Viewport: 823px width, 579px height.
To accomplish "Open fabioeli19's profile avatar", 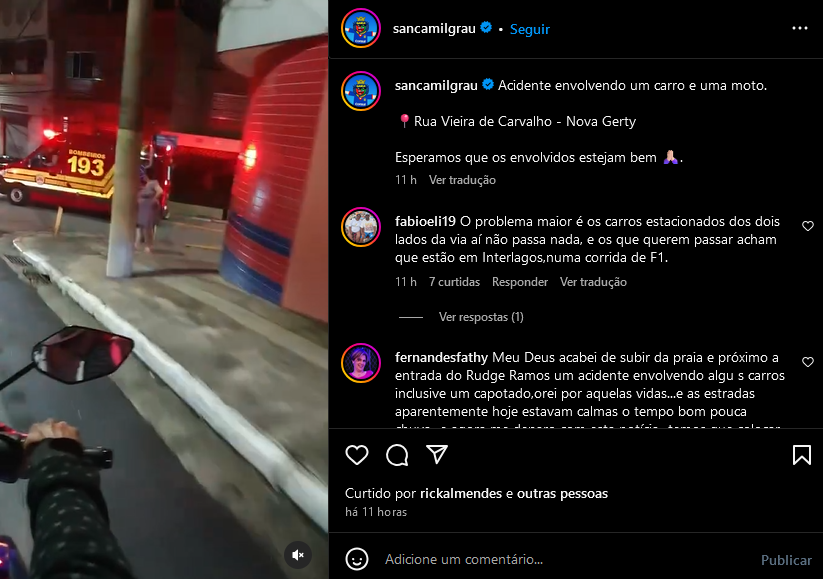I will coord(361,227).
